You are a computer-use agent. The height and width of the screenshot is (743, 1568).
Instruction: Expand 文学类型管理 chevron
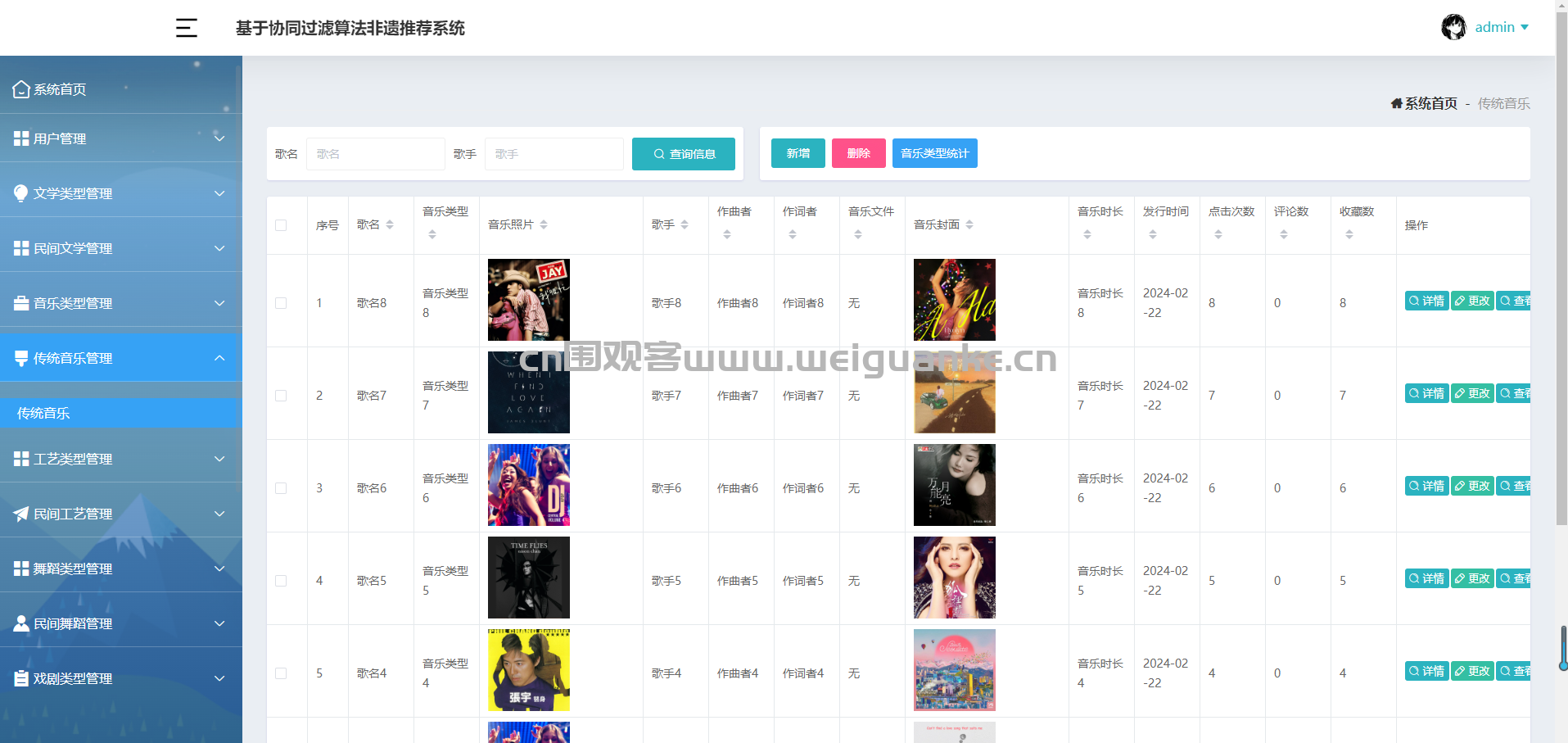click(219, 193)
